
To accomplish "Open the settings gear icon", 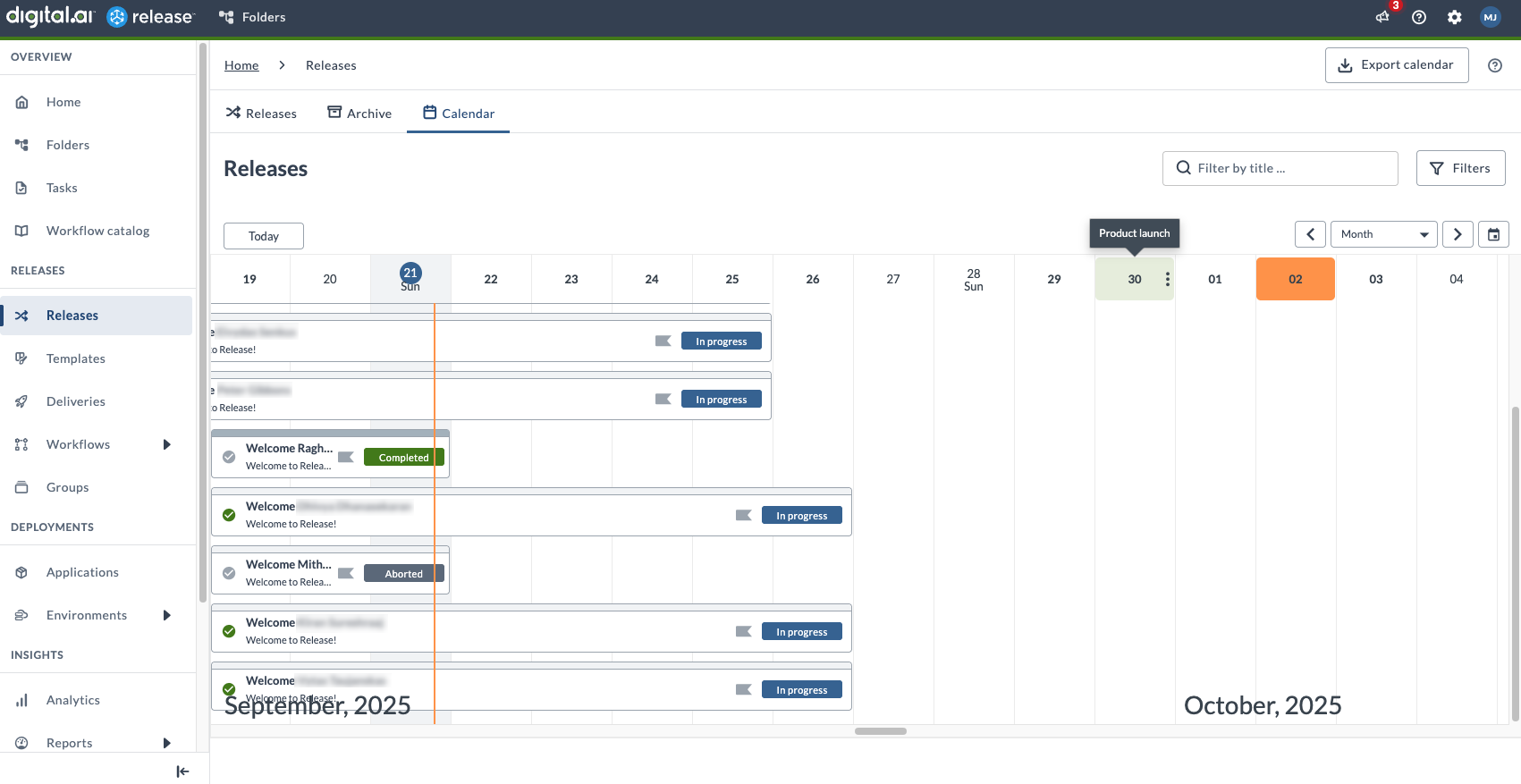I will tap(1455, 17).
